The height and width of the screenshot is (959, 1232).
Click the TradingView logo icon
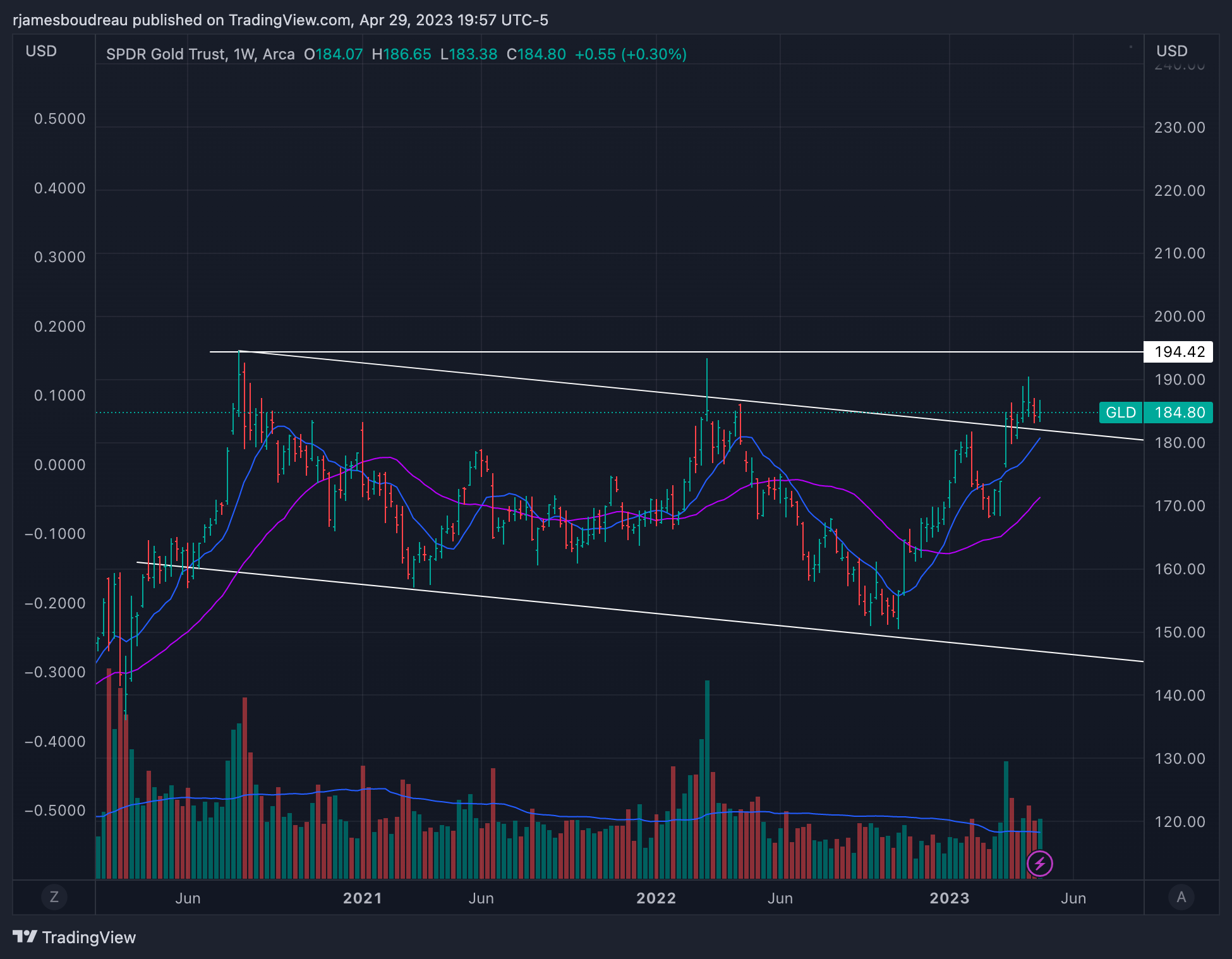tap(25, 936)
